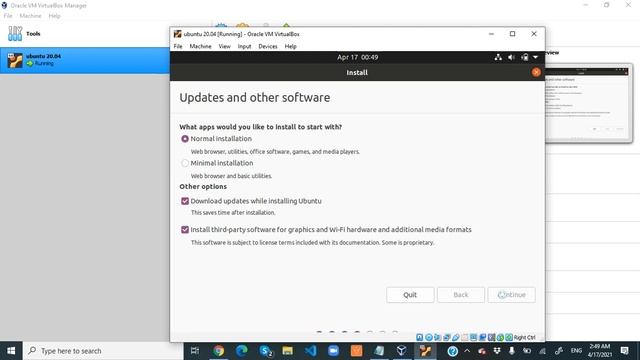Click the shared folders status icon
The image size is (640, 360).
click(465, 338)
